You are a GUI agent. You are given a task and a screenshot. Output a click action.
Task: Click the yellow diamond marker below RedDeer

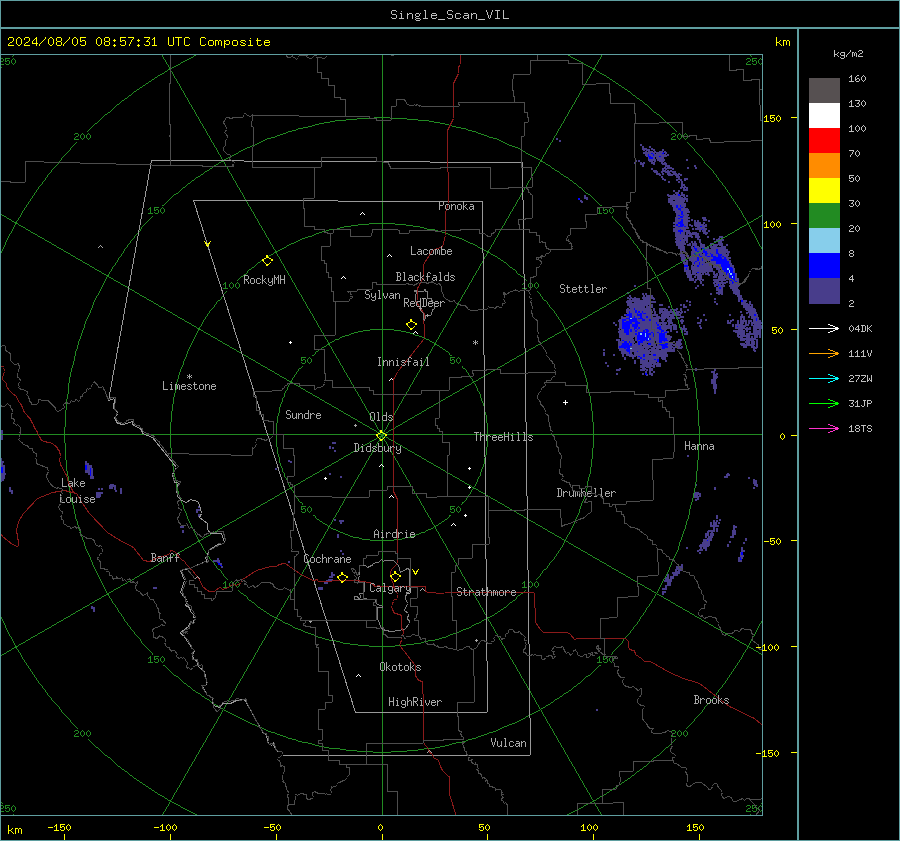pos(411,325)
